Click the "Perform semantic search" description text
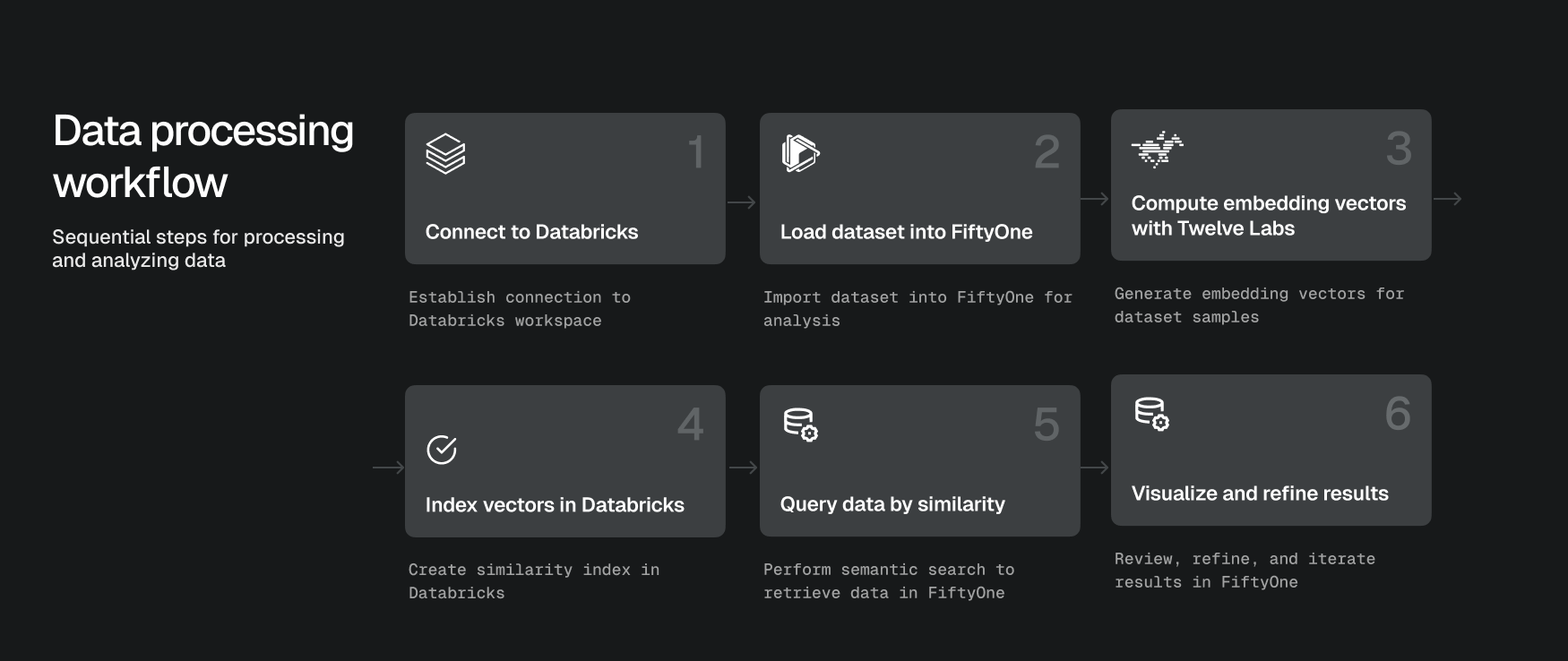The image size is (1568, 661). [888, 581]
